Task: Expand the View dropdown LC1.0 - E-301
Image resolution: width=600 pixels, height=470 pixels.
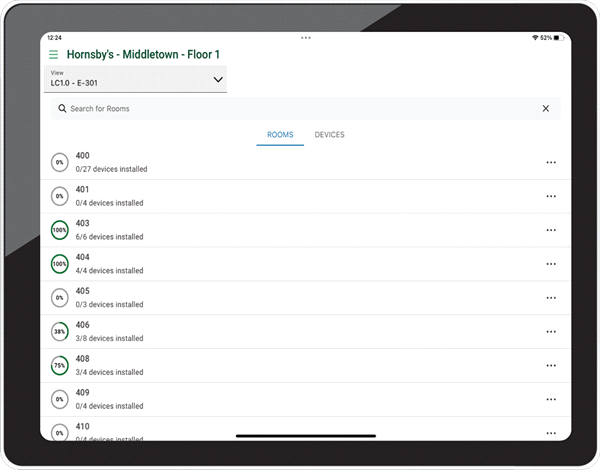Action: (135, 79)
